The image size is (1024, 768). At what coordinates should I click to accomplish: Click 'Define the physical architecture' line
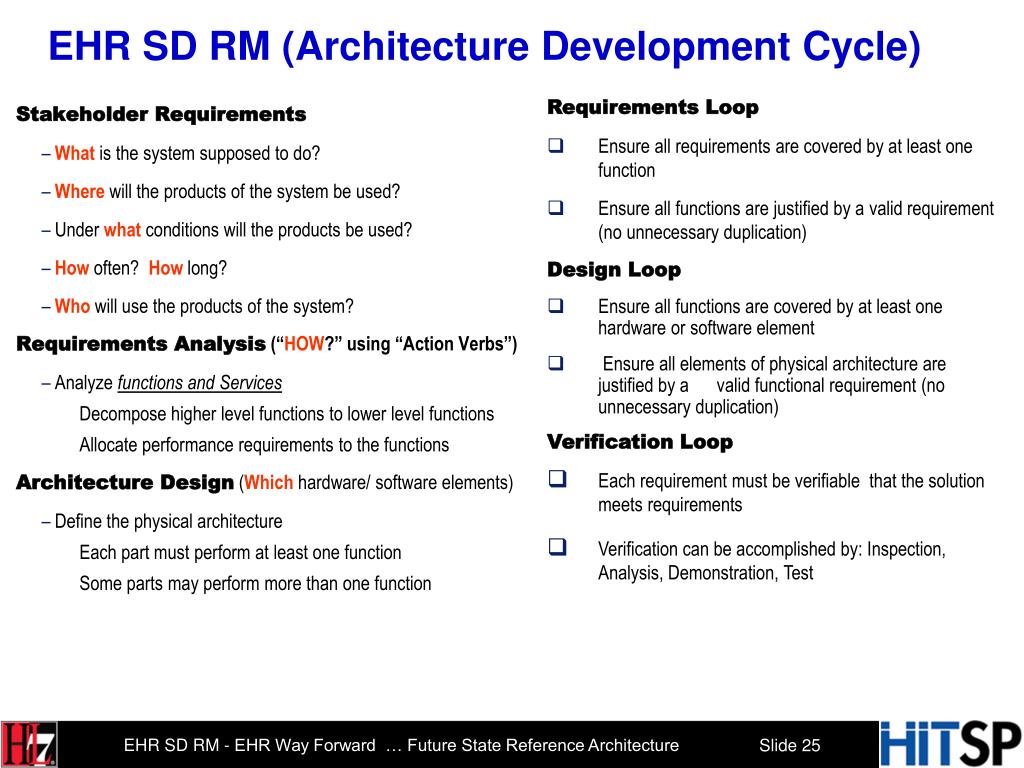pos(168,521)
